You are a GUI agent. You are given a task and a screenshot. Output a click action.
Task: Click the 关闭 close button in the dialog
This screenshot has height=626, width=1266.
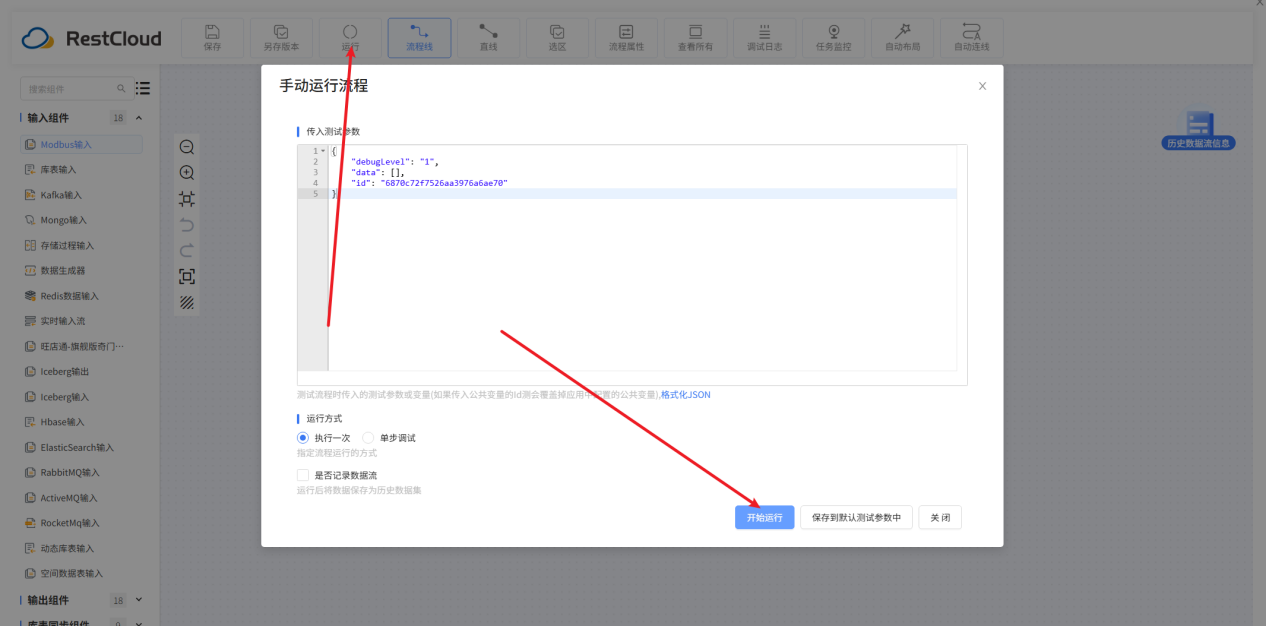(x=940, y=517)
